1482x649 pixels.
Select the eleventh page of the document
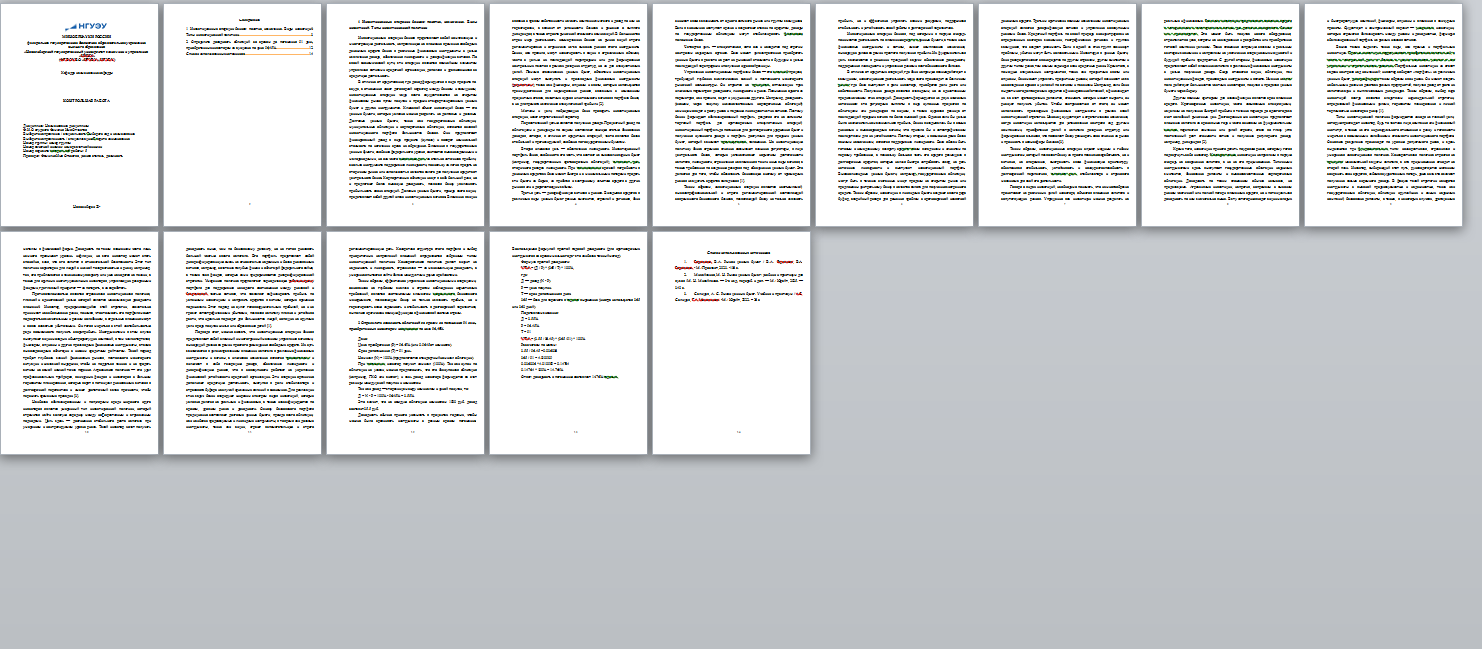[242, 342]
